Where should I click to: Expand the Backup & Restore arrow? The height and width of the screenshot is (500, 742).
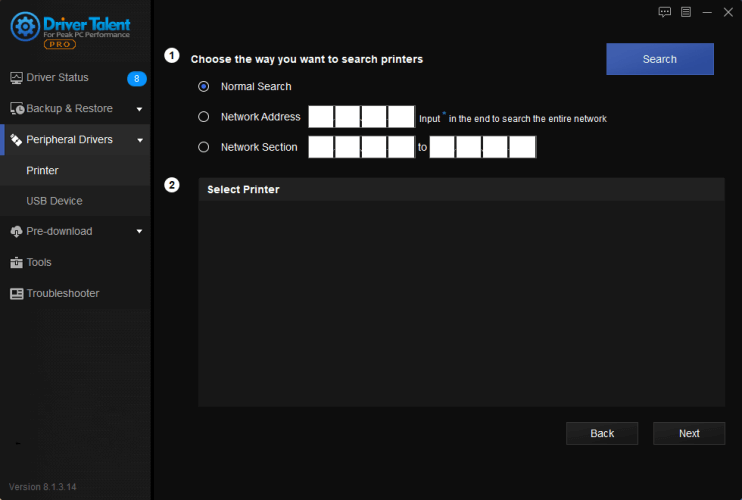pos(140,109)
